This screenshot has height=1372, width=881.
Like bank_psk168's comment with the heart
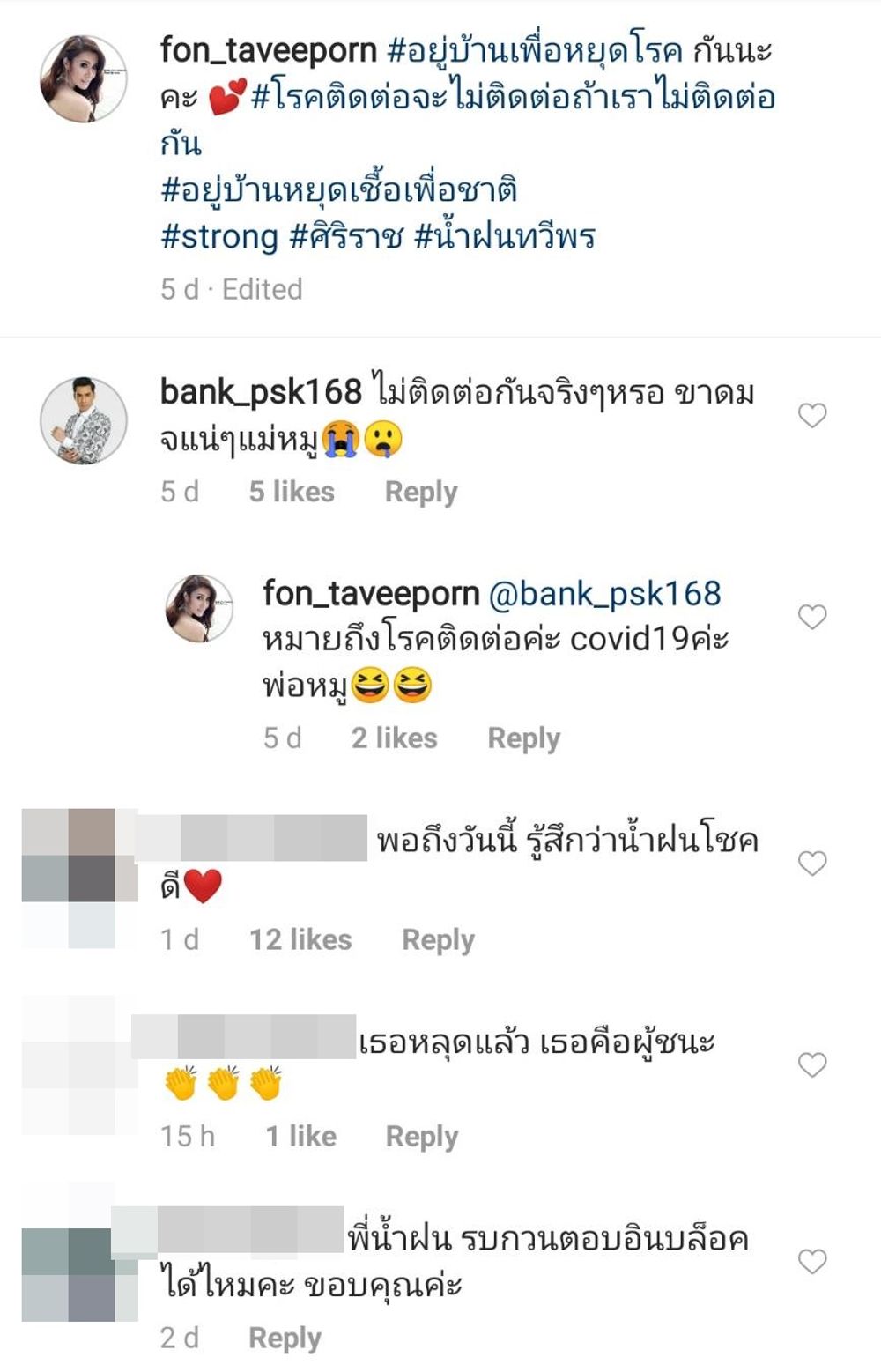click(x=812, y=415)
